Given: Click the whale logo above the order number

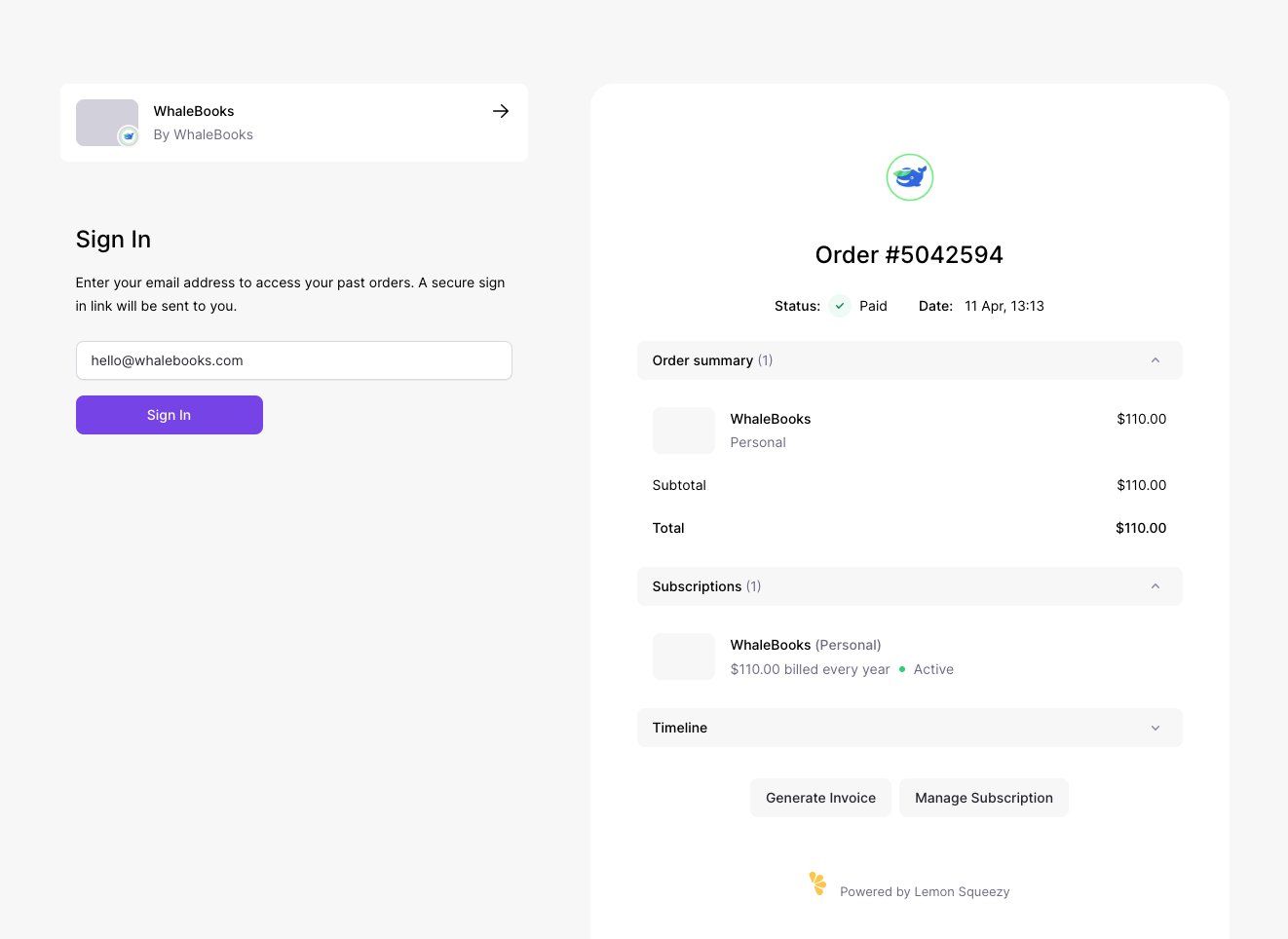Looking at the screenshot, I should point(910,177).
